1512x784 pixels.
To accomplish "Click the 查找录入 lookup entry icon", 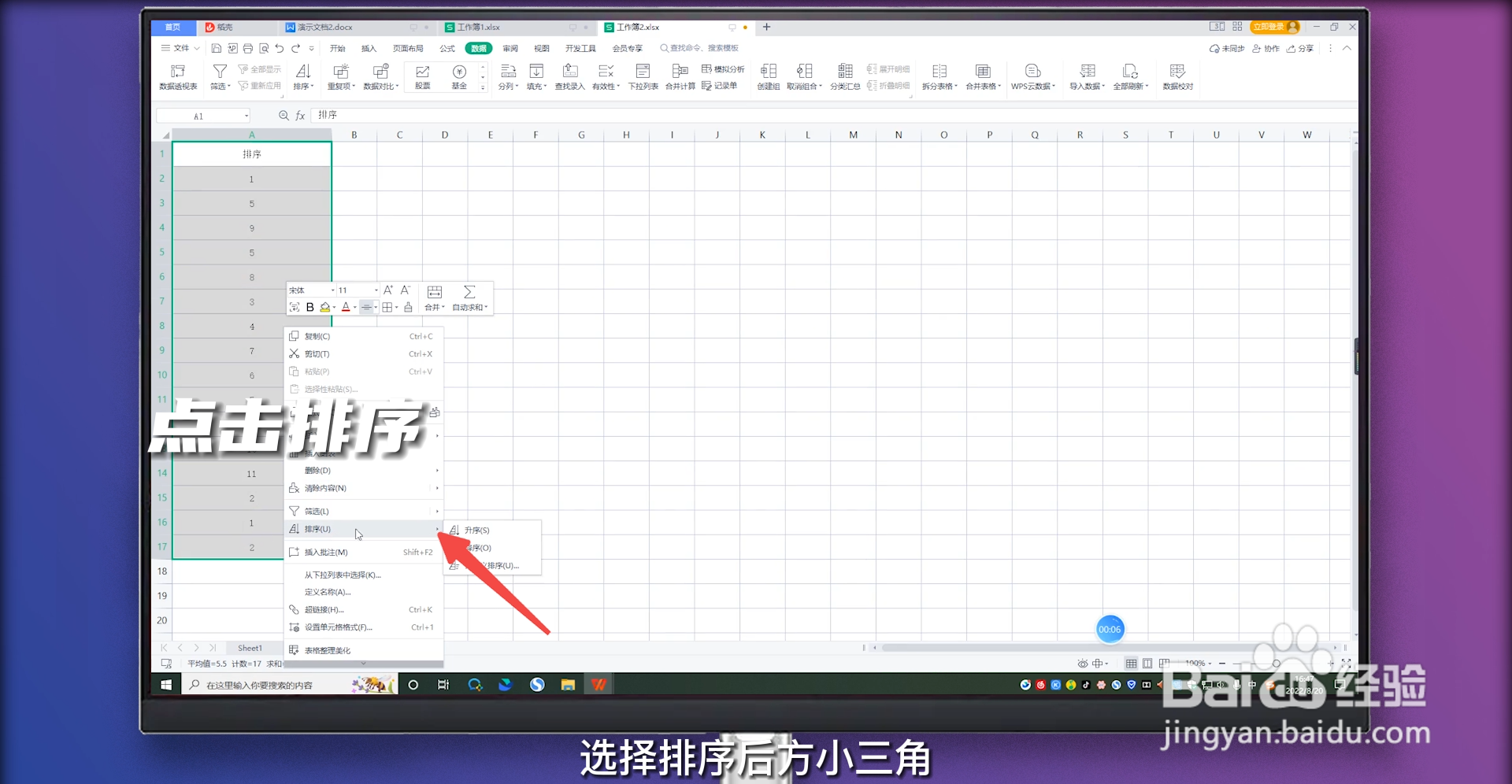I will click(569, 76).
